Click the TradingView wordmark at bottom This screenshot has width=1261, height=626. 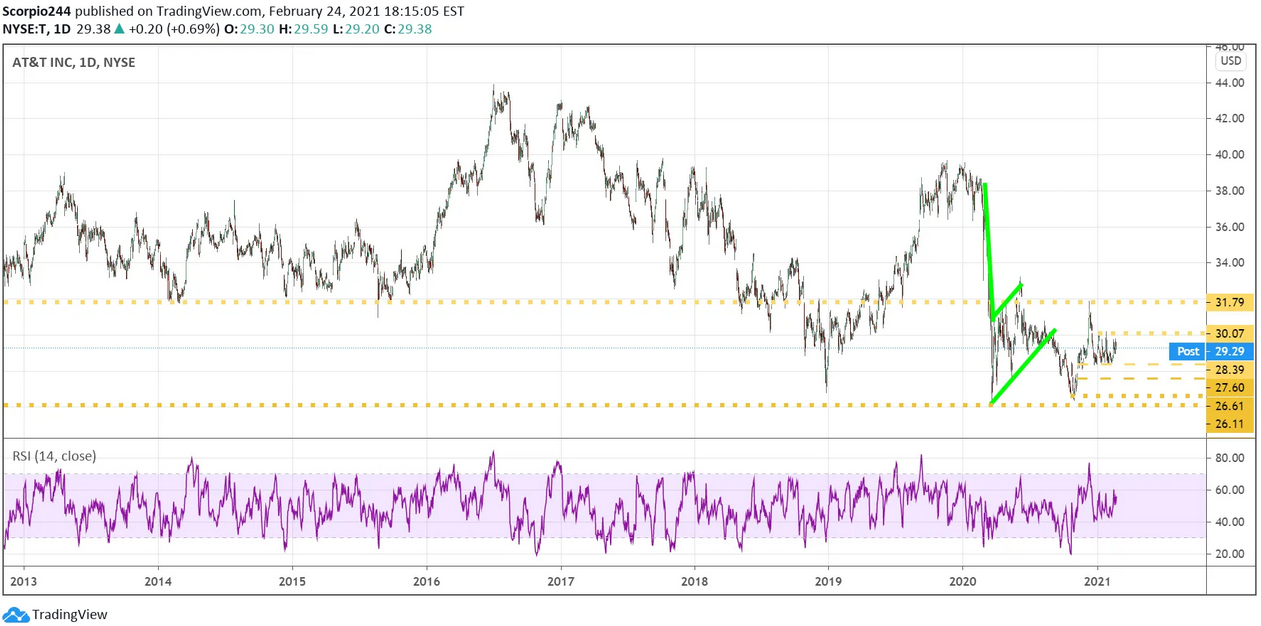tap(69, 615)
